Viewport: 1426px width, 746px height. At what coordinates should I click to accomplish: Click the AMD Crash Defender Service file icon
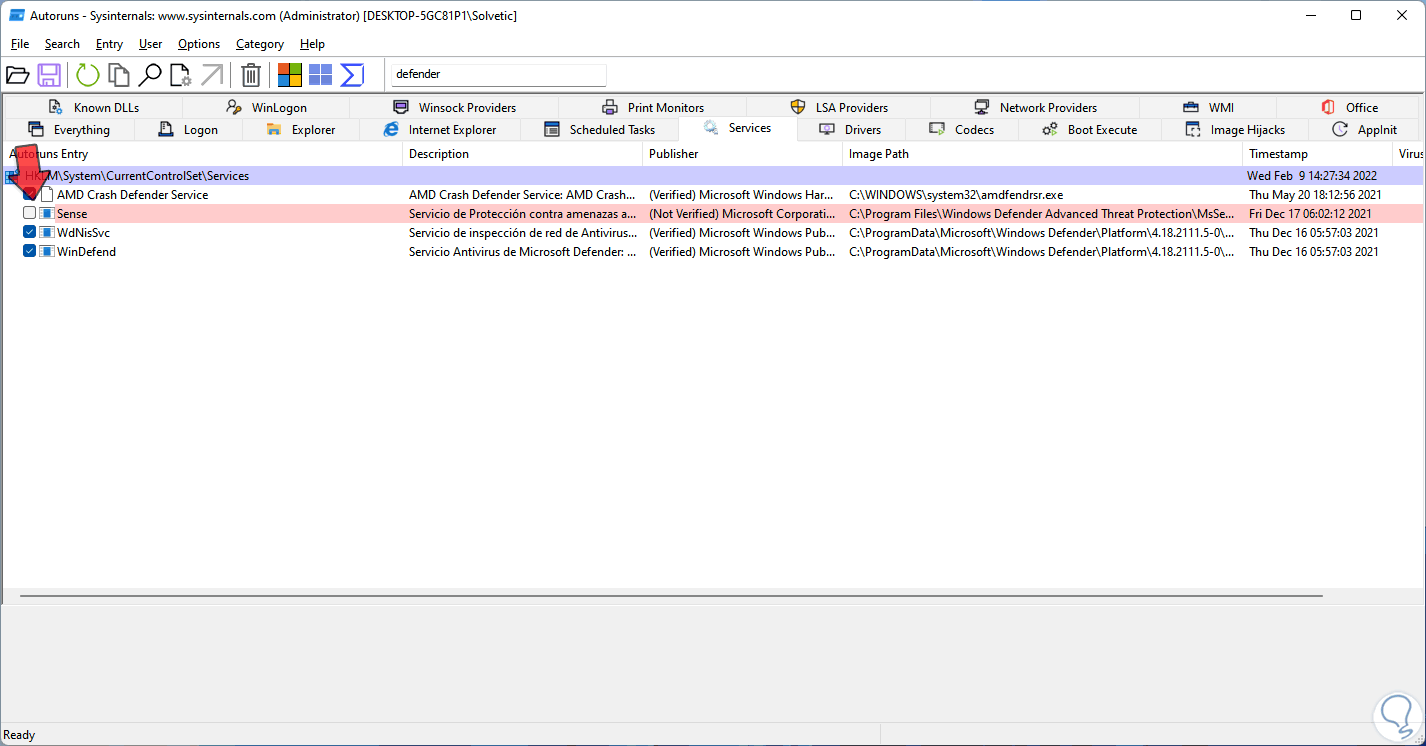coord(47,195)
